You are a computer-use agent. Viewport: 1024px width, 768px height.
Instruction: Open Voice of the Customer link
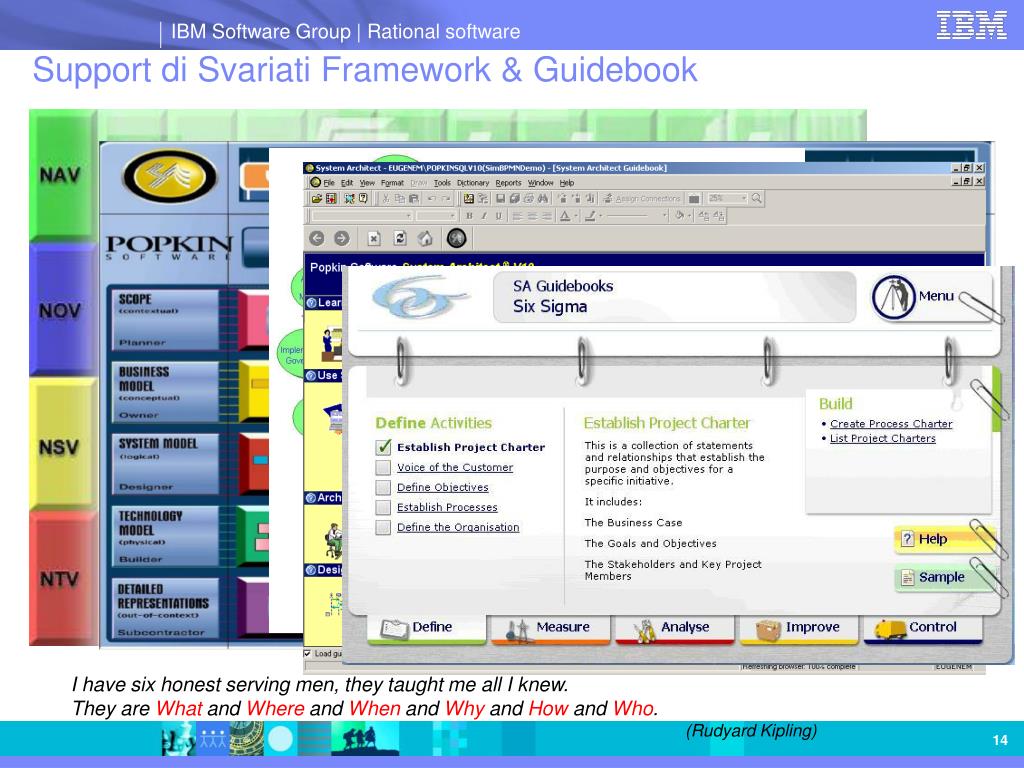click(455, 468)
